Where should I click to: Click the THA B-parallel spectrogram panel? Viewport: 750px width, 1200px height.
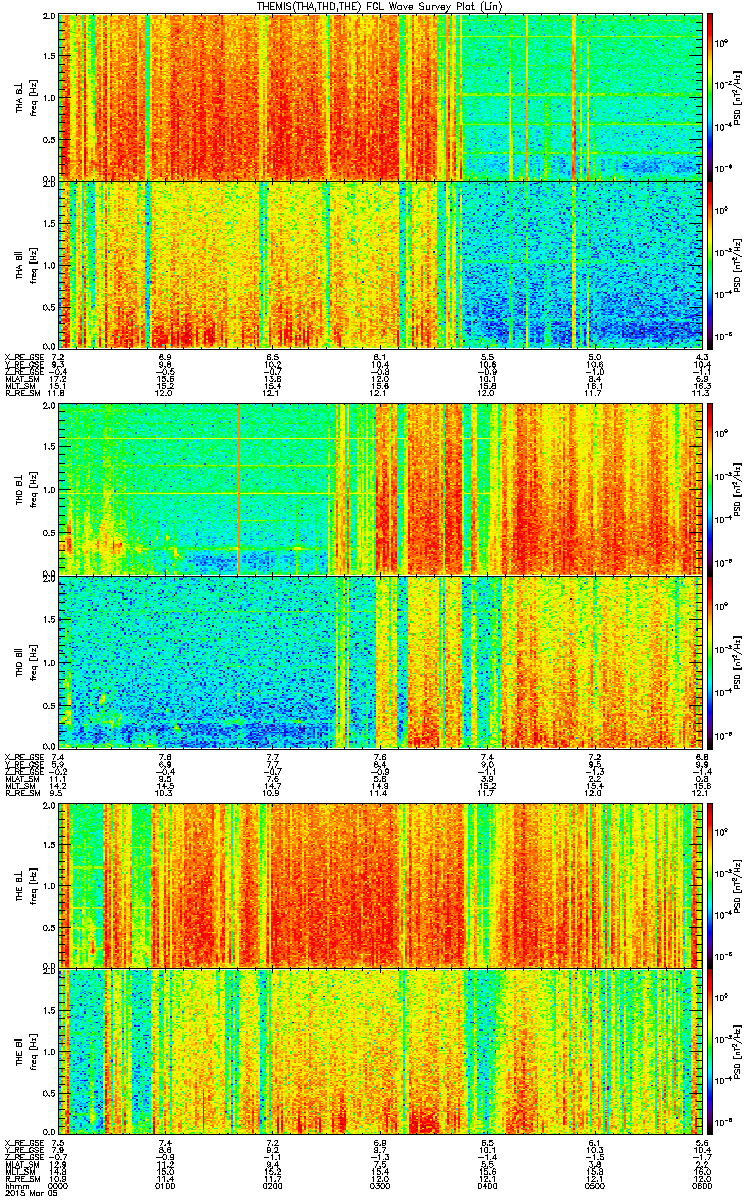click(x=380, y=265)
